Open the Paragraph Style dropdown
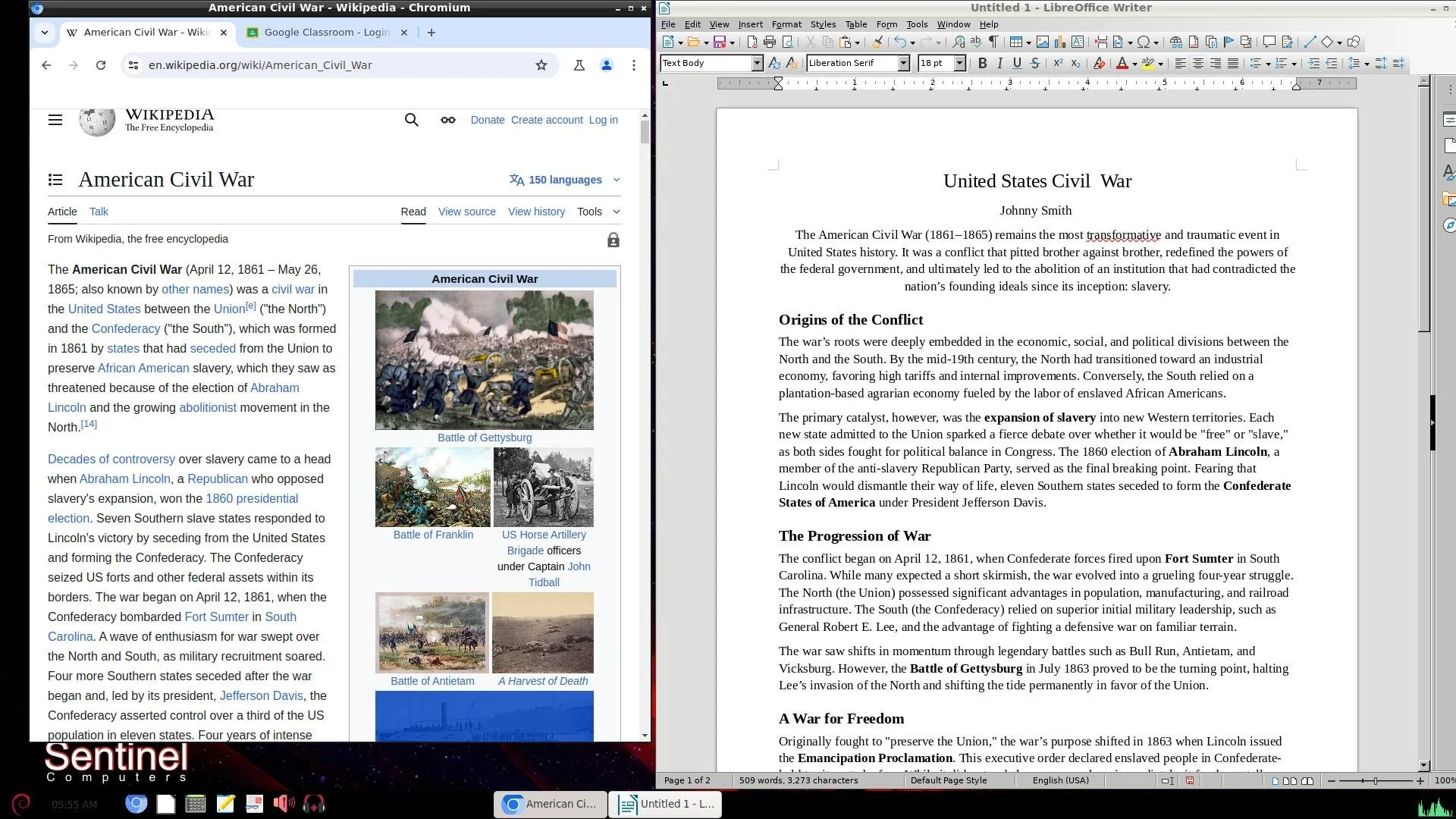The width and height of the screenshot is (1456, 819). [x=757, y=64]
